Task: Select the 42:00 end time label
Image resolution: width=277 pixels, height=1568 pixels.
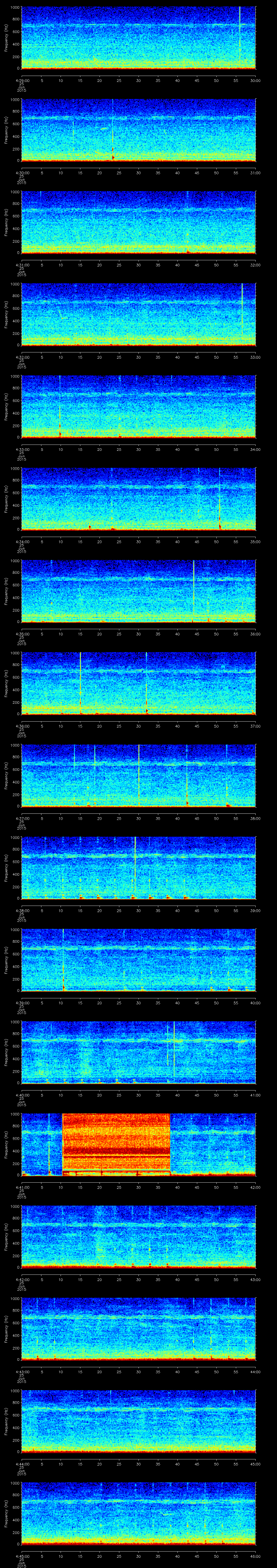Action: coord(255,1187)
